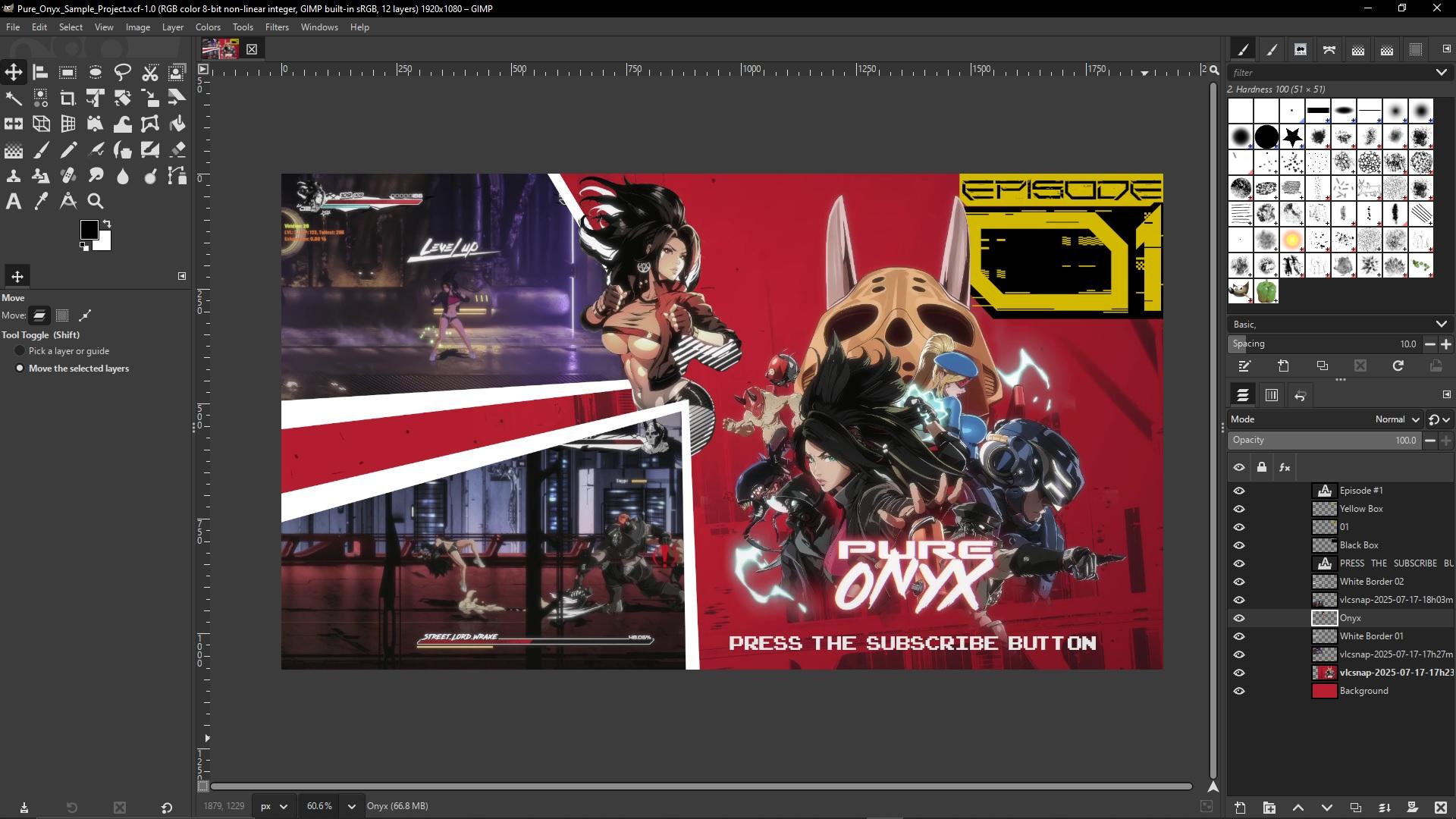
Task: Open the tool options tab menu
Action: (182, 276)
